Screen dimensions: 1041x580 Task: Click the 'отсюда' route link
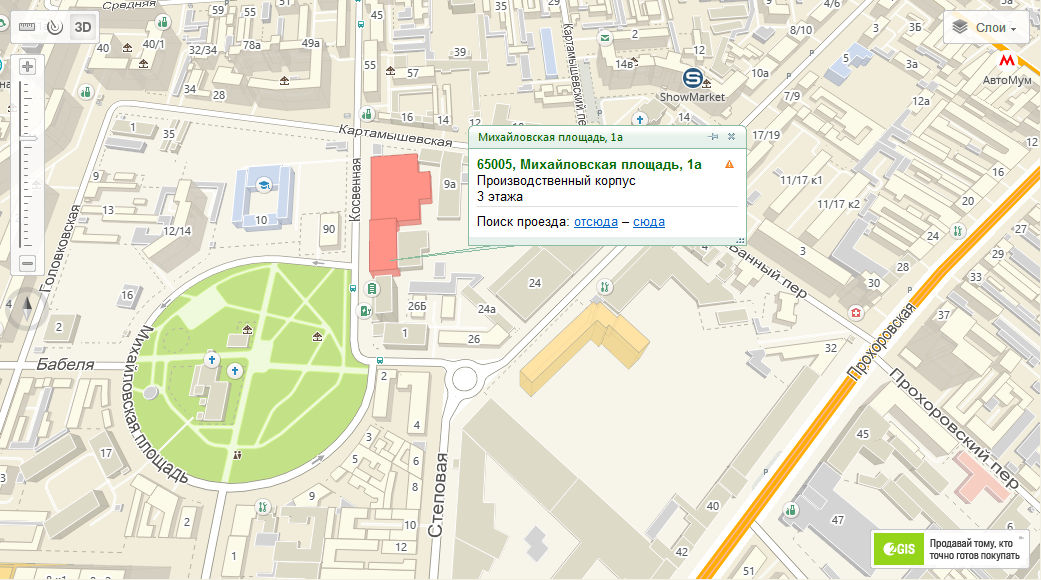tap(595, 222)
